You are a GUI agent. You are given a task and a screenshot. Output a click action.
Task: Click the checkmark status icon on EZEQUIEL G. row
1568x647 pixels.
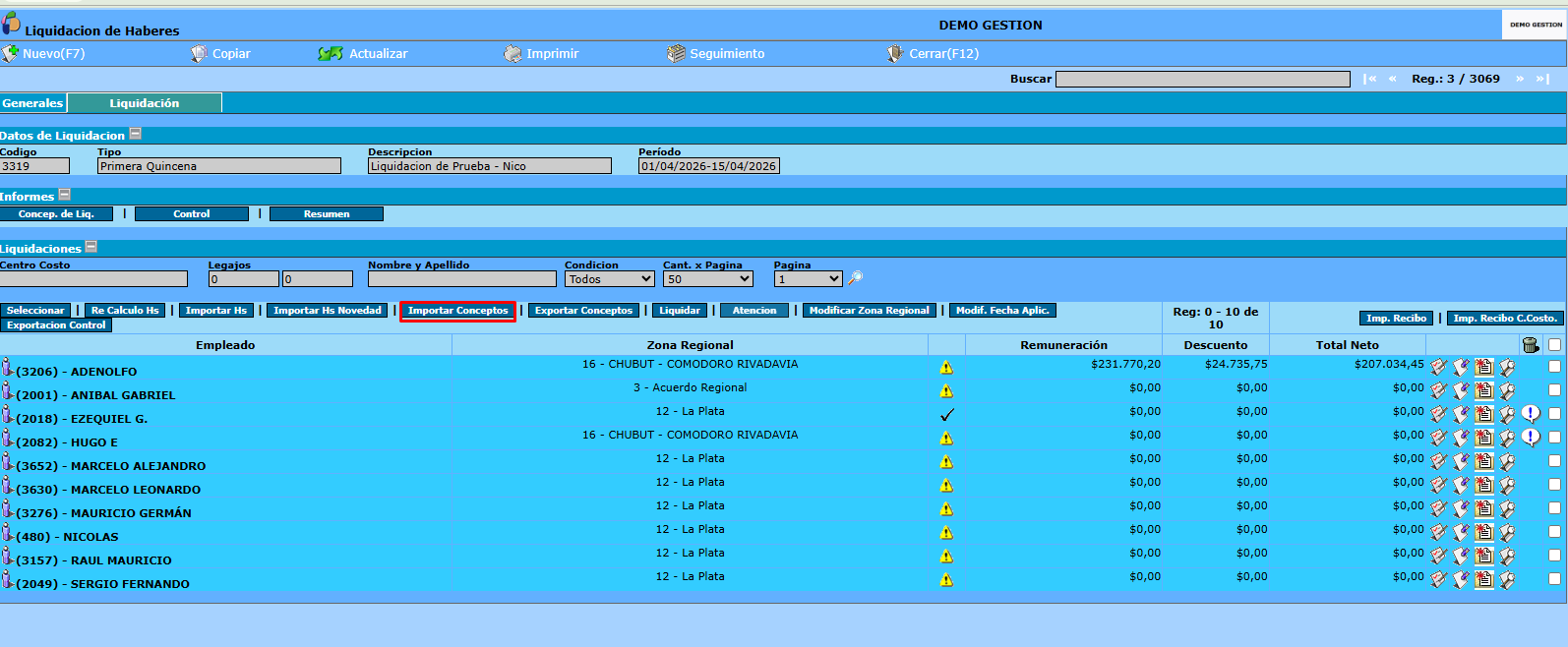point(946,414)
